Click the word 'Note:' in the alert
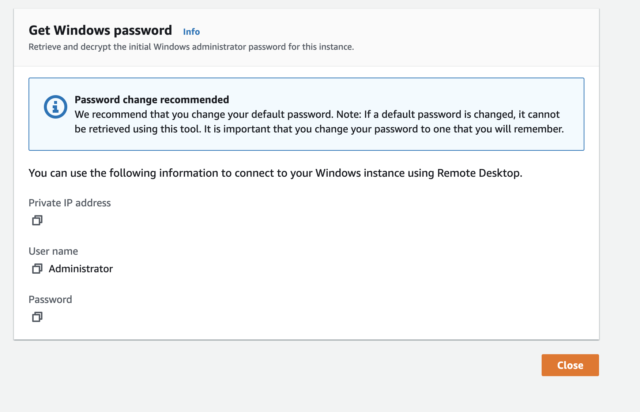 tap(349, 114)
